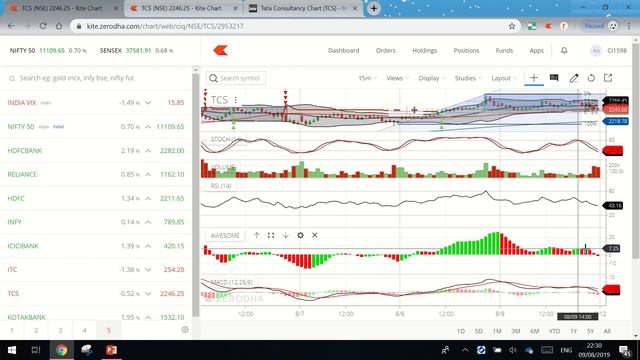The width and height of the screenshot is (640, 360).
Task: Open the Orders page
Action: (386, 50)
